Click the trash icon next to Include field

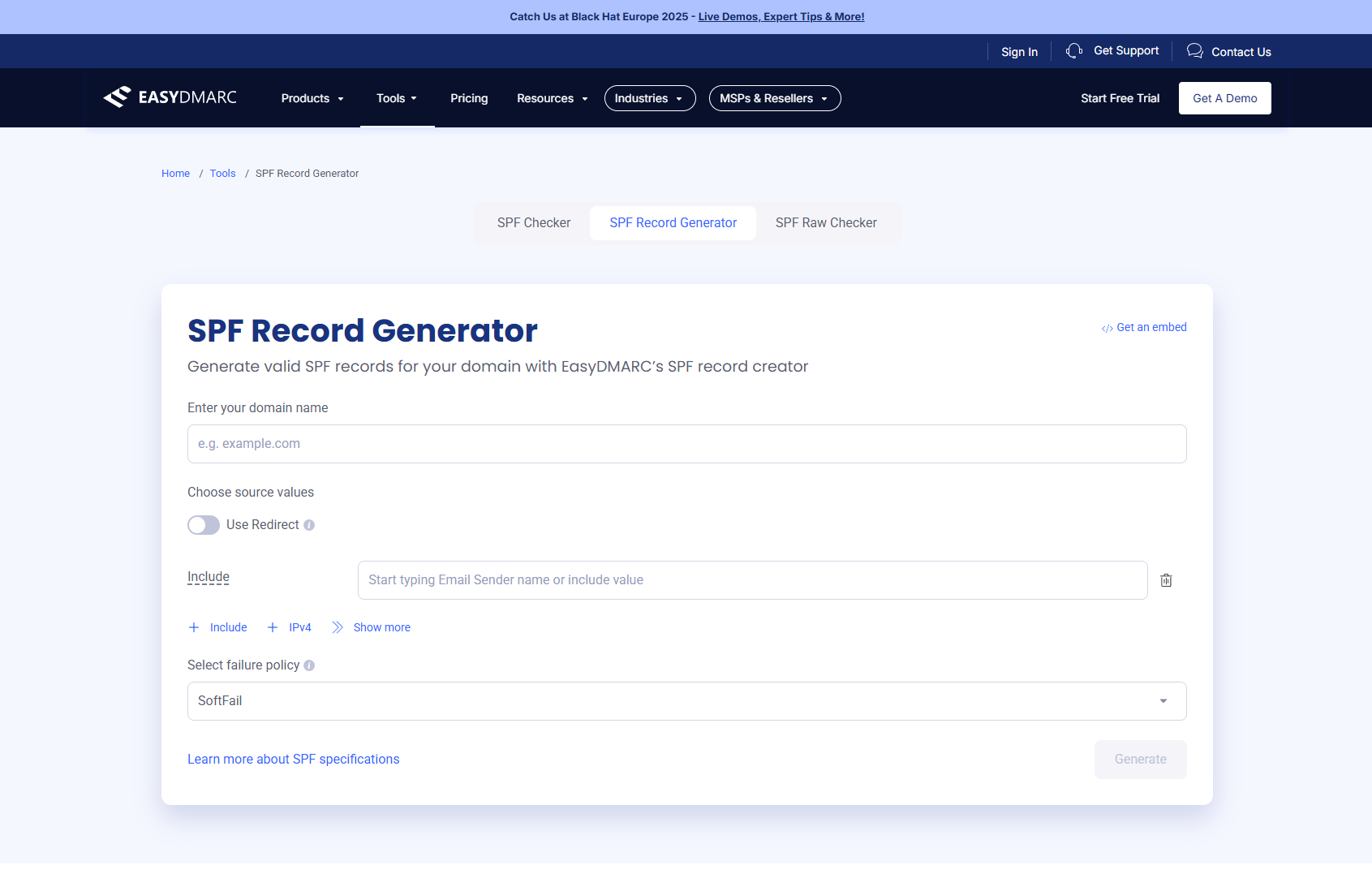[x=1166, y=579]
